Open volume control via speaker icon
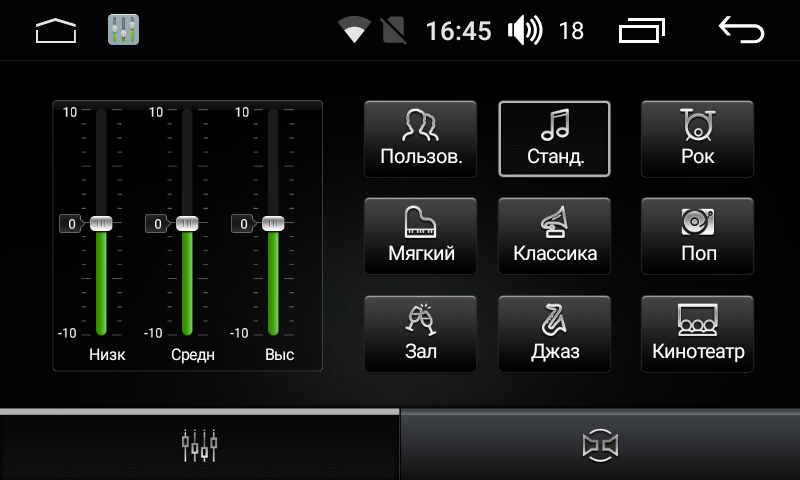The height and width of the screenshot is (480, 800). click(525, 30)
